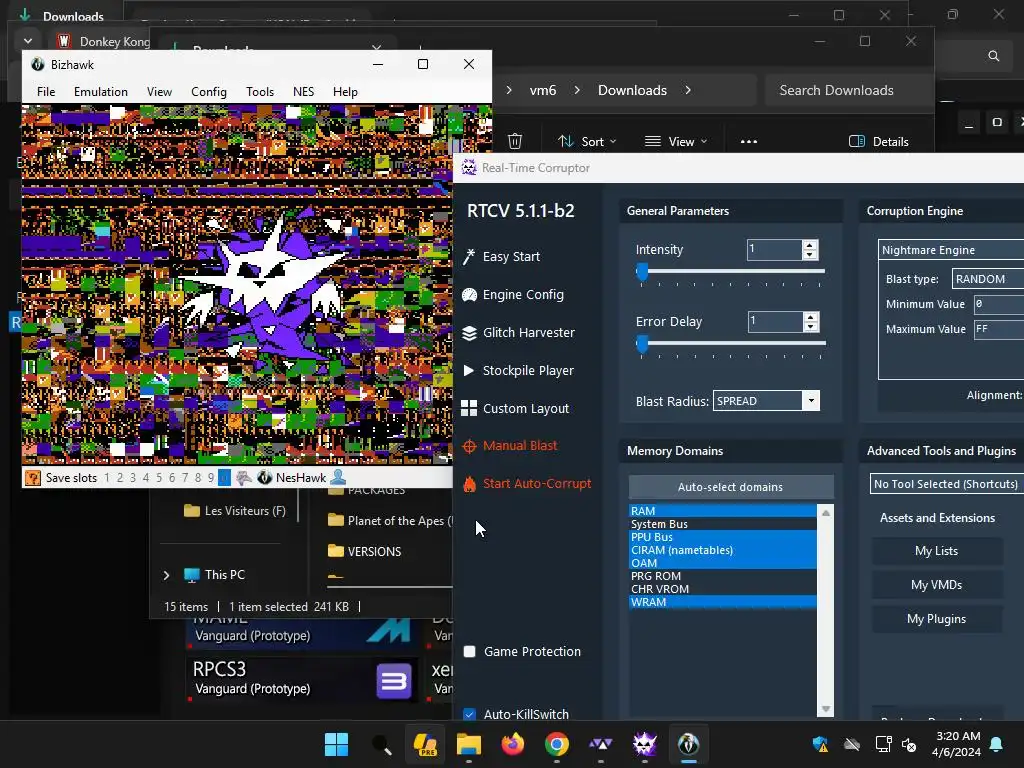Open My Plugins button
The height and width of the screenshot is (768, 1024).
click(x=936, y=619)
